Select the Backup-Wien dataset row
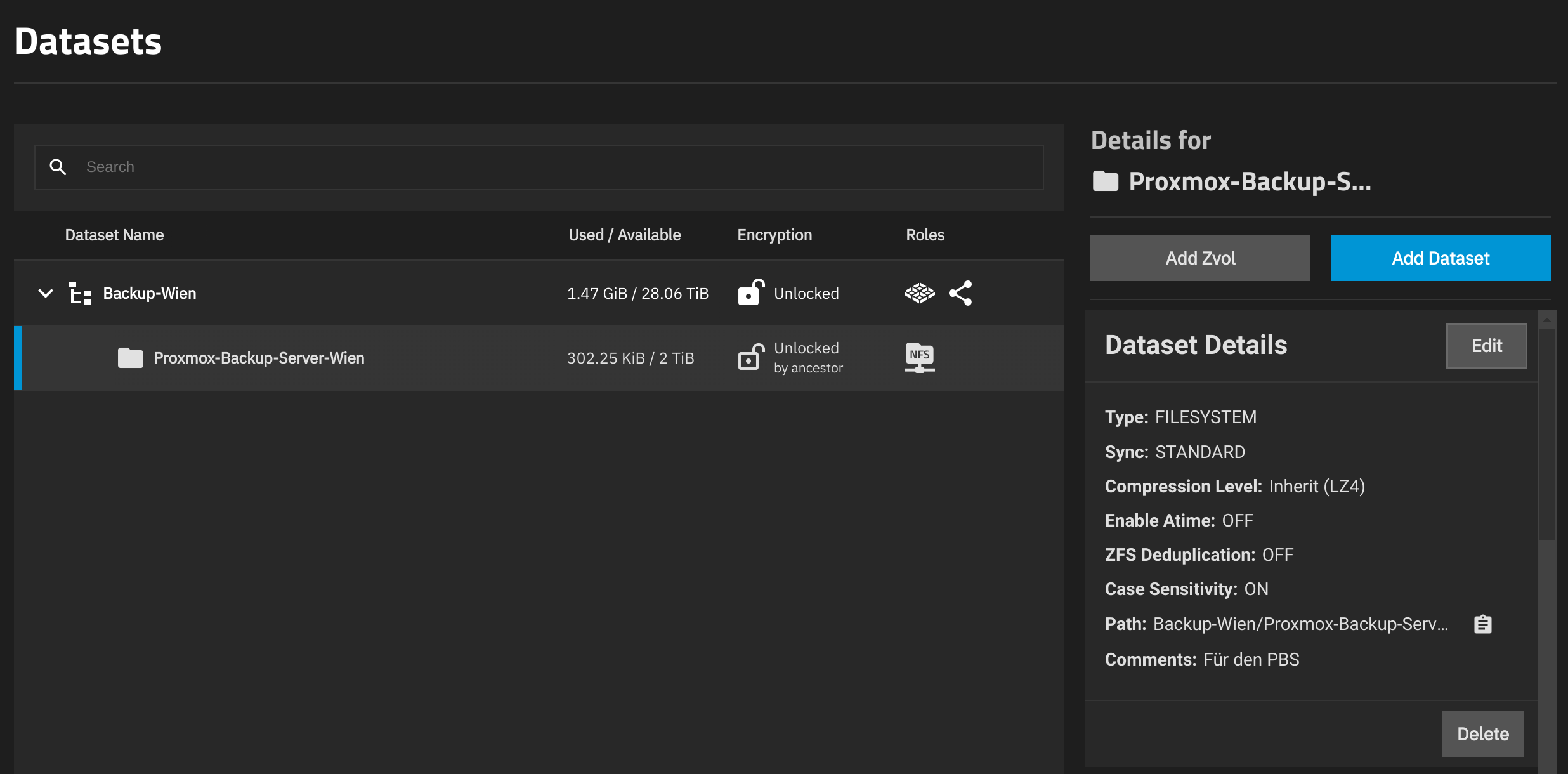Viewport: 1568px width, 774px height. 539,293
